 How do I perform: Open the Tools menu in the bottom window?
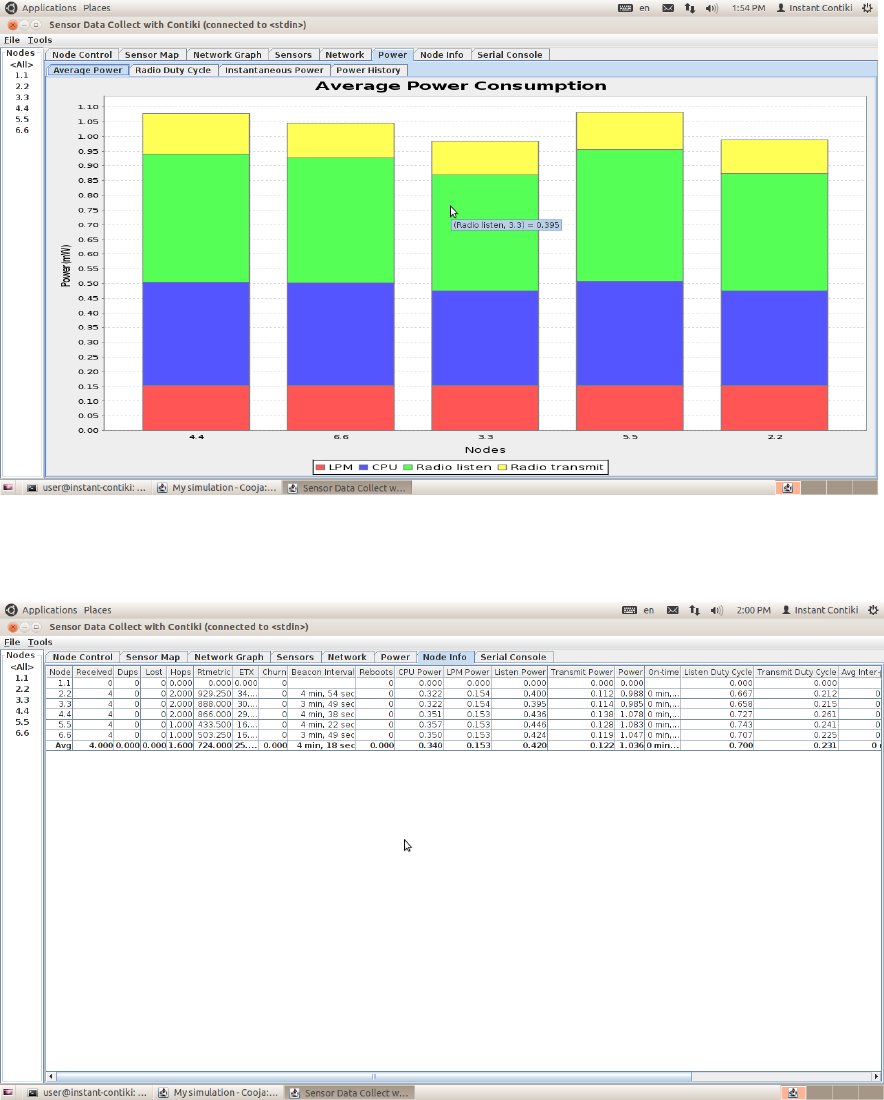coord(40,642)
